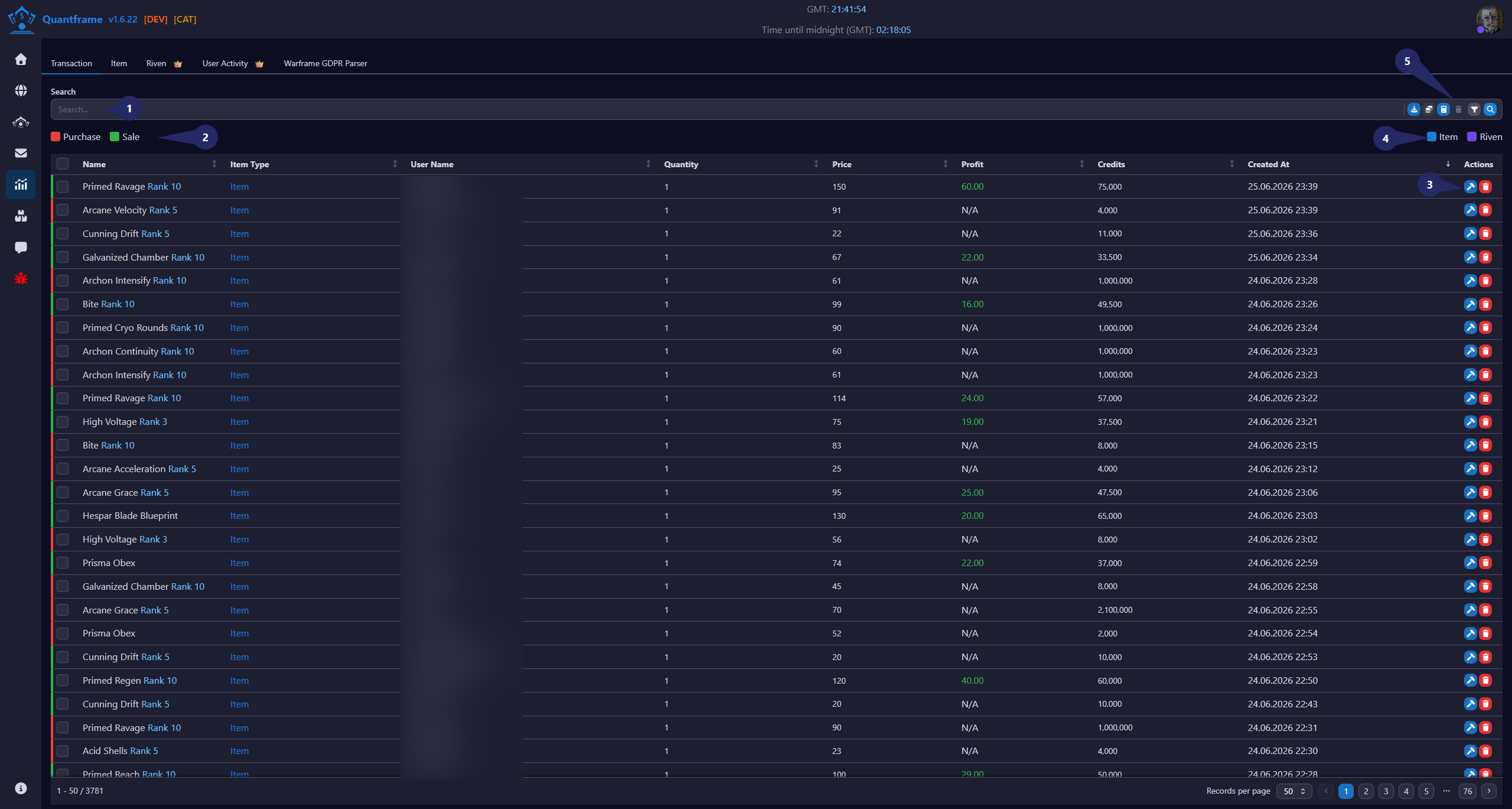Open the Home page in the sidebar
This screenshot has height=809, width=1512.
[x=21, y=59]
